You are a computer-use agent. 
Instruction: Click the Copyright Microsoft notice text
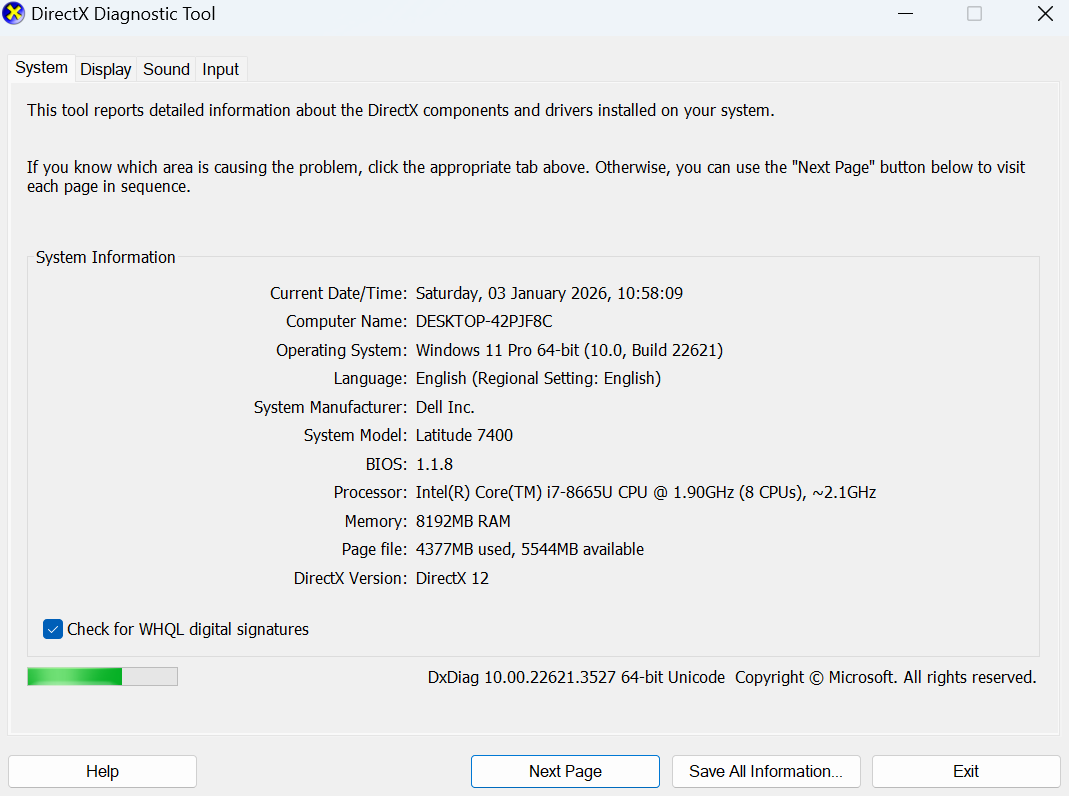point(886,677)
